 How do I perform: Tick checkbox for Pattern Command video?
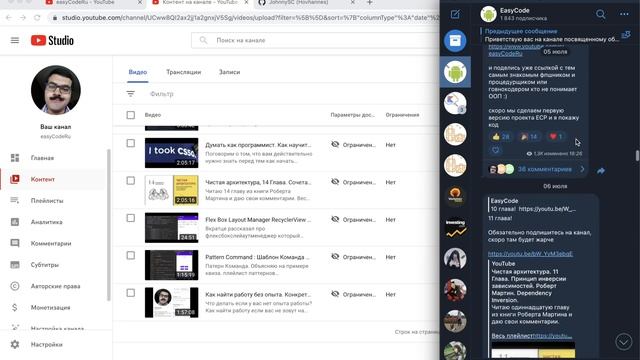coord(131,256)
